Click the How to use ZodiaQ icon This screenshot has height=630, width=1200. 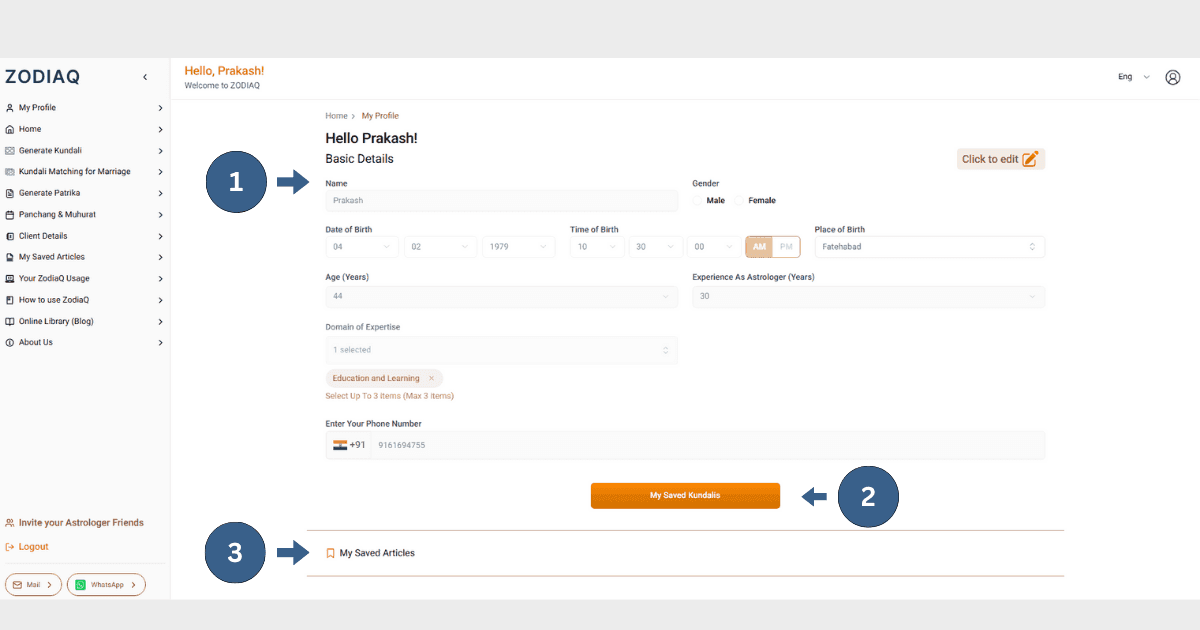[9, 300]
